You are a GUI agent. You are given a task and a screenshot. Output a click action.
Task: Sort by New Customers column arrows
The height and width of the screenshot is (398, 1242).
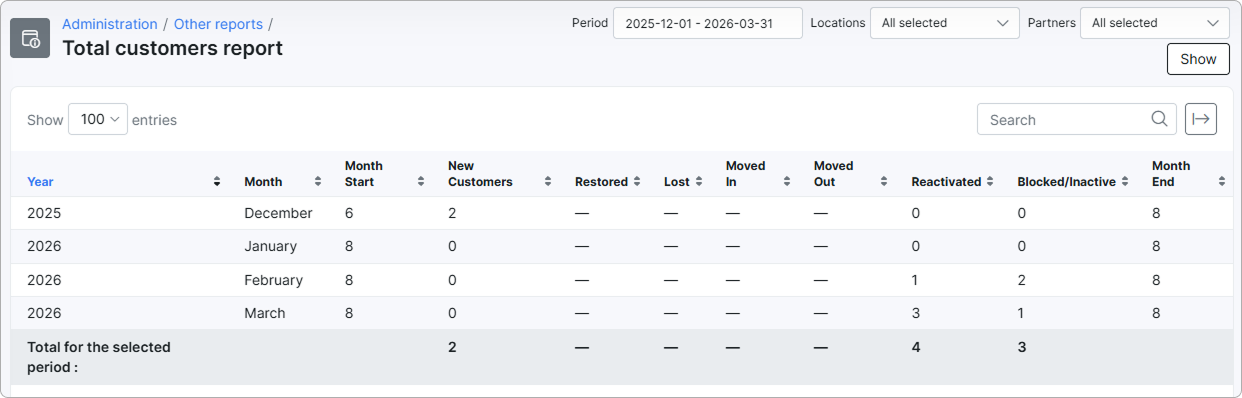[547, 182]
